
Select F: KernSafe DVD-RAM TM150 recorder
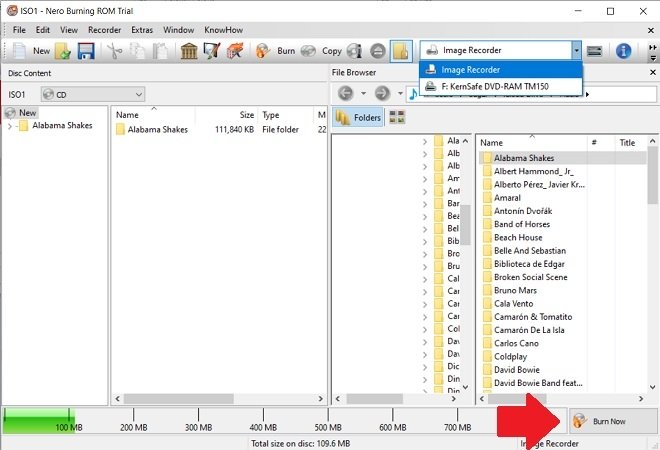click(501, 86)
